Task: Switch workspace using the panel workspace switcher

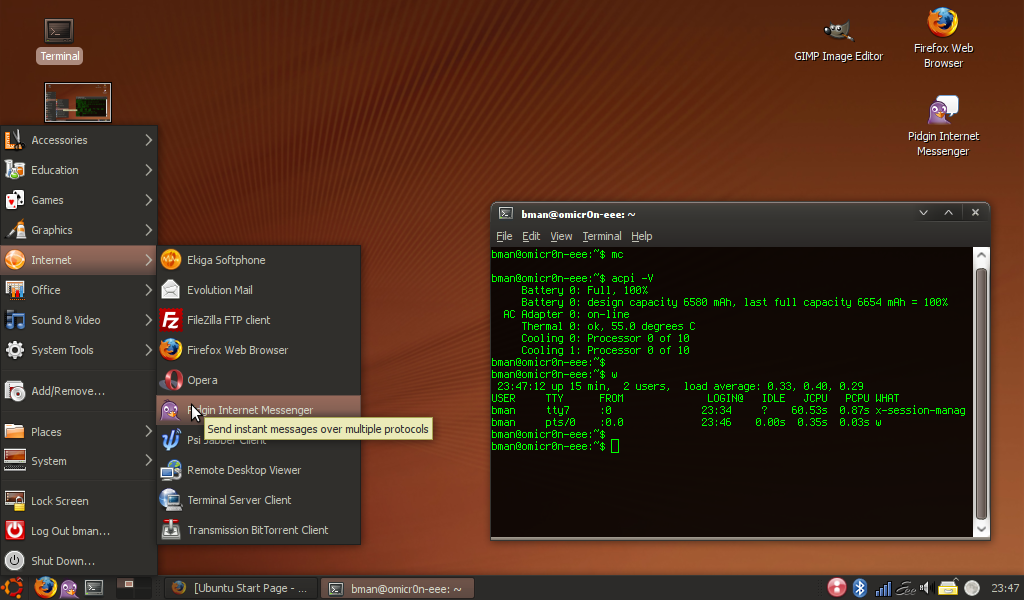Action: [x=134, y=588]
